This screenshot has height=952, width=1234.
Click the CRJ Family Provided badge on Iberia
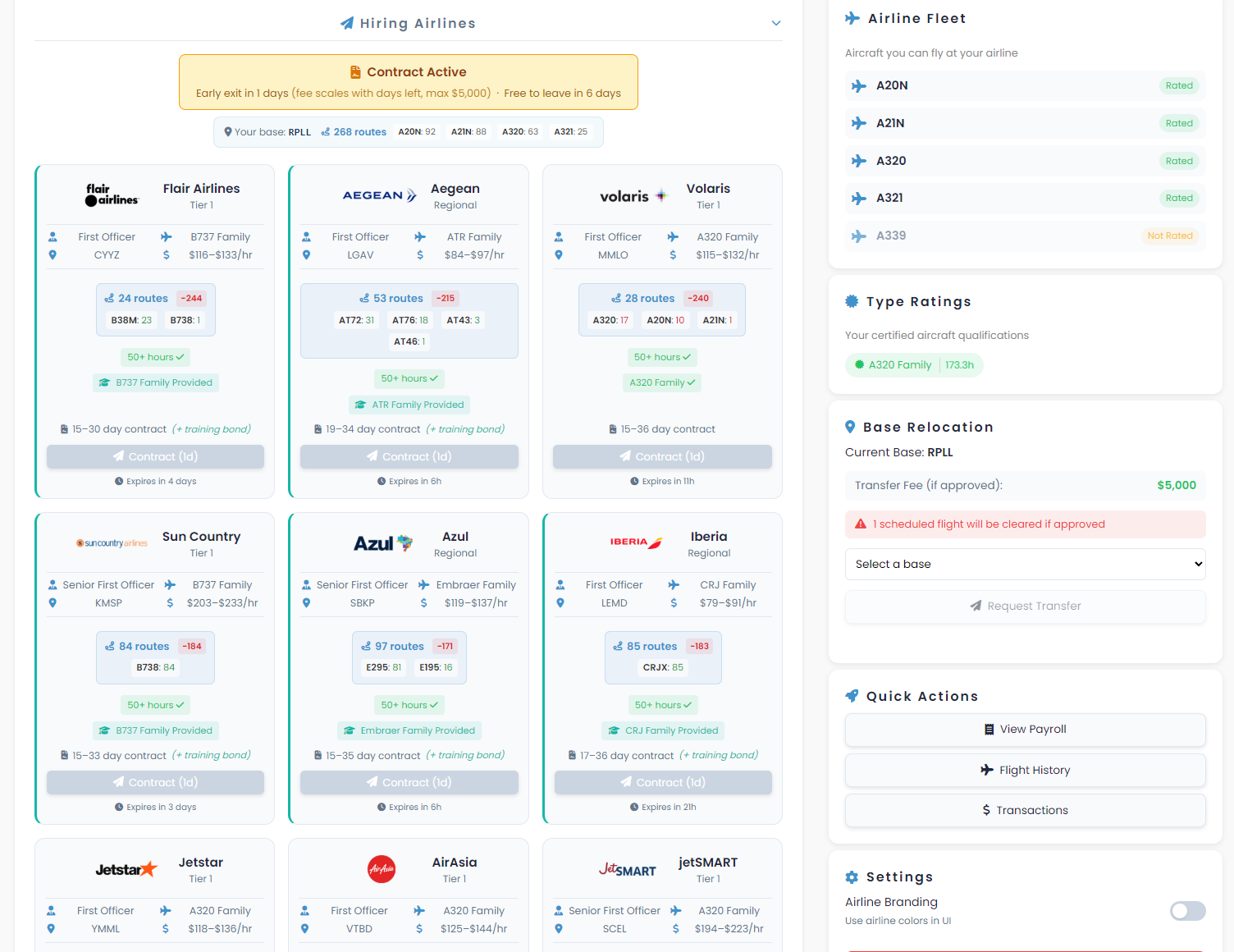click(x=663, y=730)
